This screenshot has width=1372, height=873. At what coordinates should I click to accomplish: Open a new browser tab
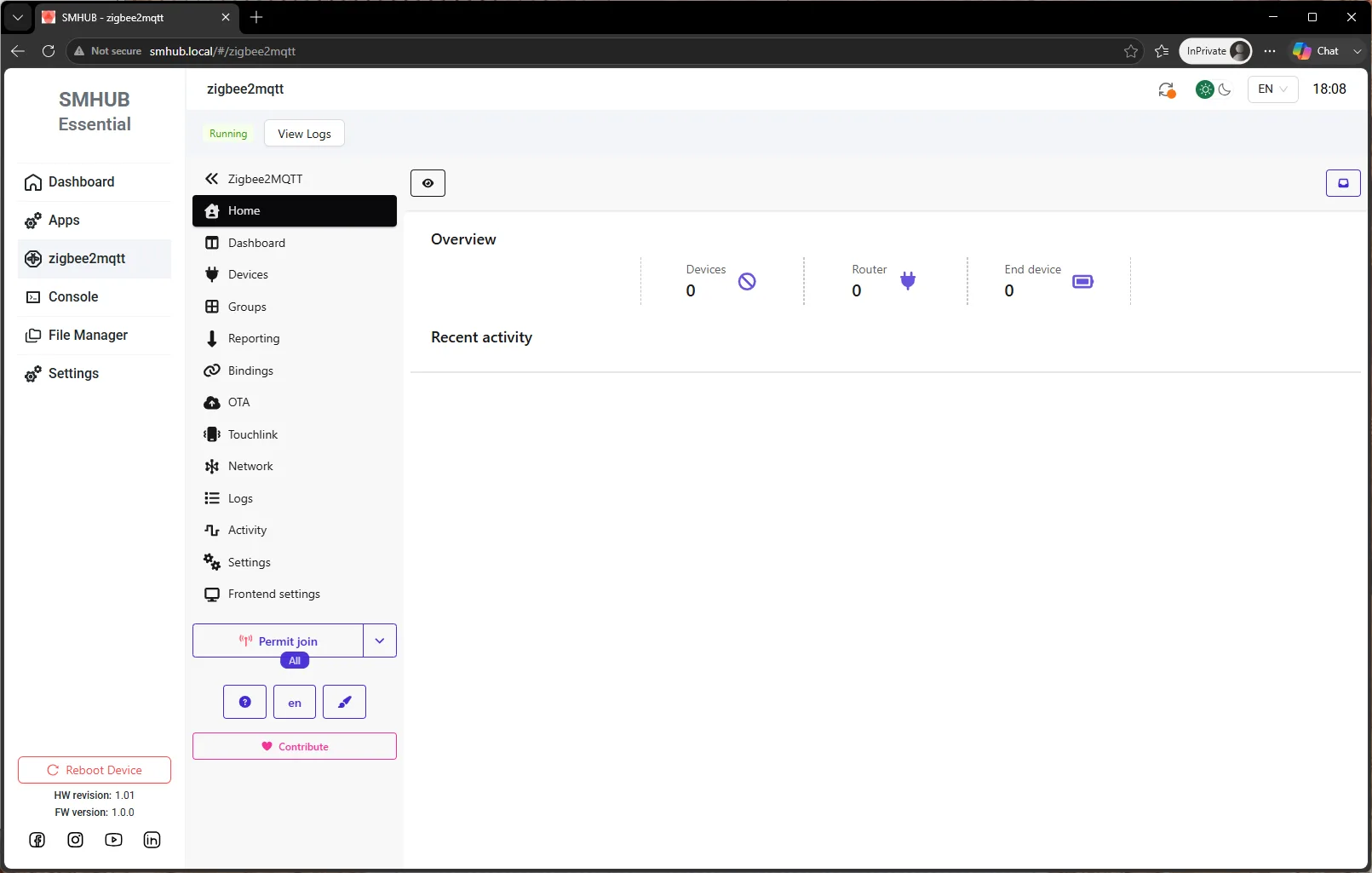tap(256, 17)
